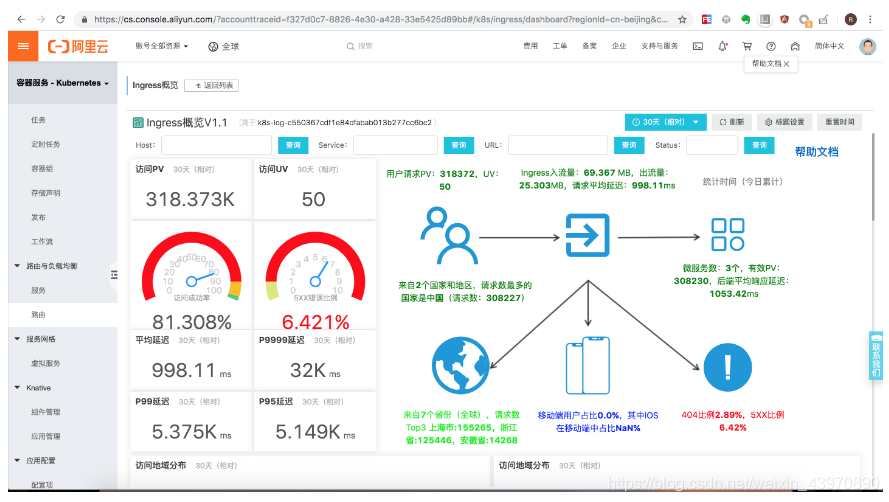Select 虚拟服务 in the sidebar
The width and height of the screenshot is (889, 502).
pyautogui.click(x=45, y=363)
